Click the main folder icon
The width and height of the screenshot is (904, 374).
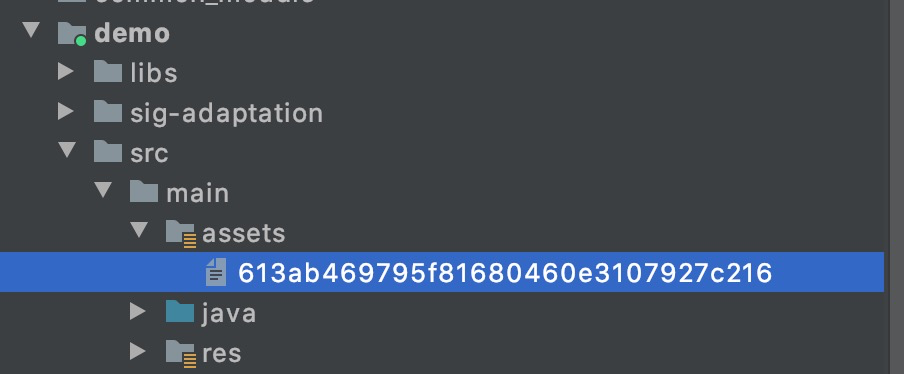pos(144,192)
